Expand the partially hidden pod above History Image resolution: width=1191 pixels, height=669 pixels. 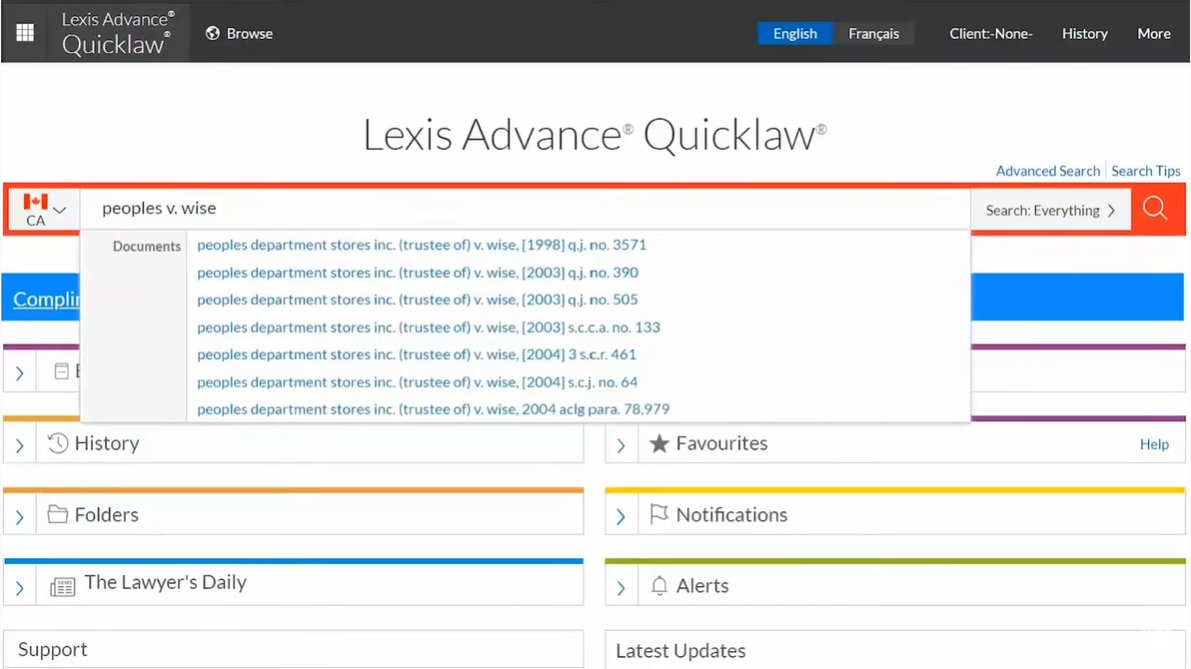click(20, 373)
